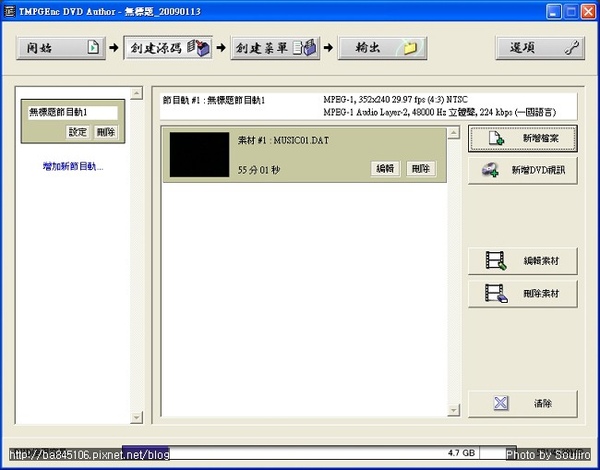Click the filmstrip edit icon

(496, 260)
